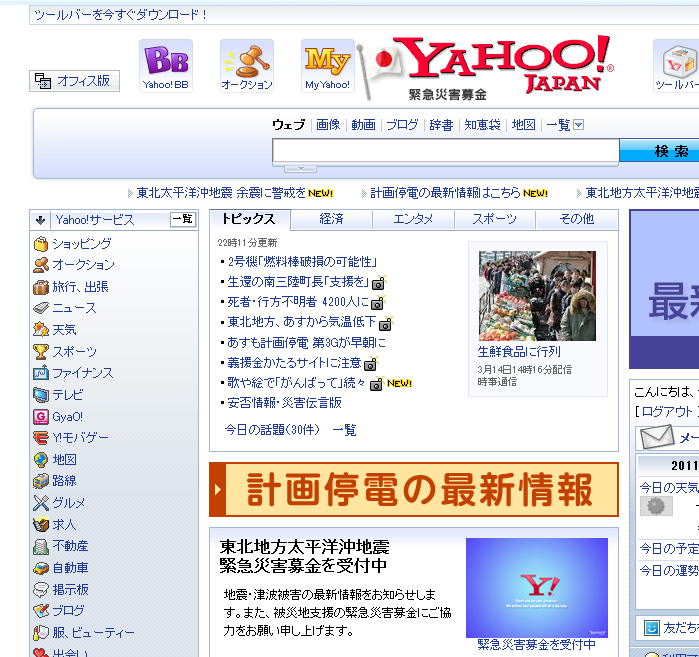Select the 画像 search tab
Screen dimensions: 699x657
(x=328, y=125)
